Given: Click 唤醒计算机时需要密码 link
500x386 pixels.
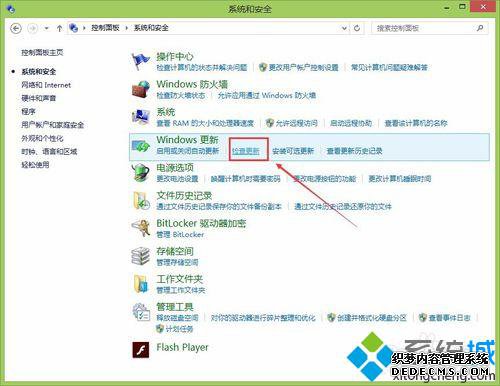Looking at the screenshot, I should click(x=246, y=179).
